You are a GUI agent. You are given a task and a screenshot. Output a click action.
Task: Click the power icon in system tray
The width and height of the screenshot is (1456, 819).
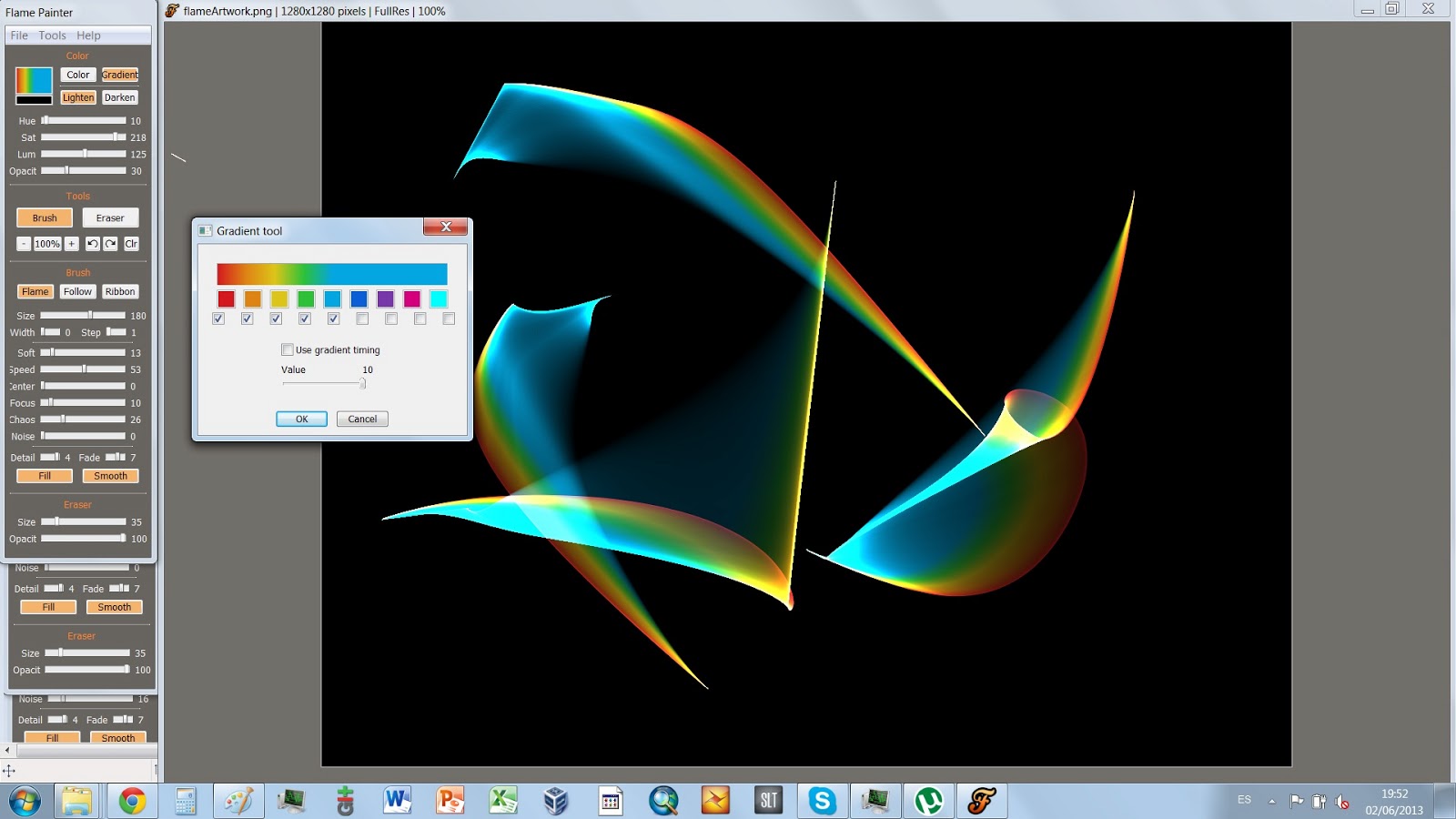click(1319, 801)
